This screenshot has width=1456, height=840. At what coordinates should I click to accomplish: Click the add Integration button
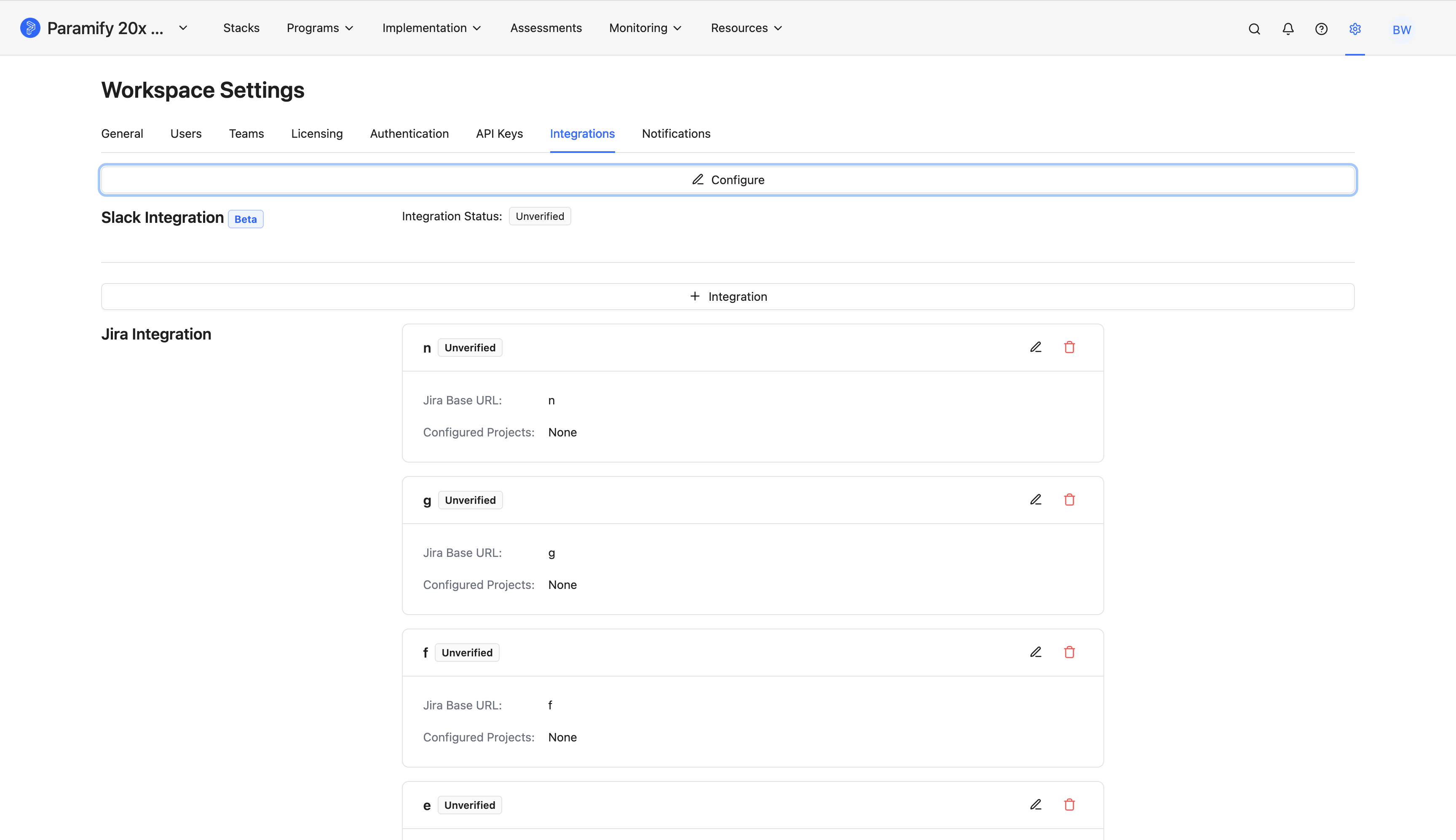(728, 297)
